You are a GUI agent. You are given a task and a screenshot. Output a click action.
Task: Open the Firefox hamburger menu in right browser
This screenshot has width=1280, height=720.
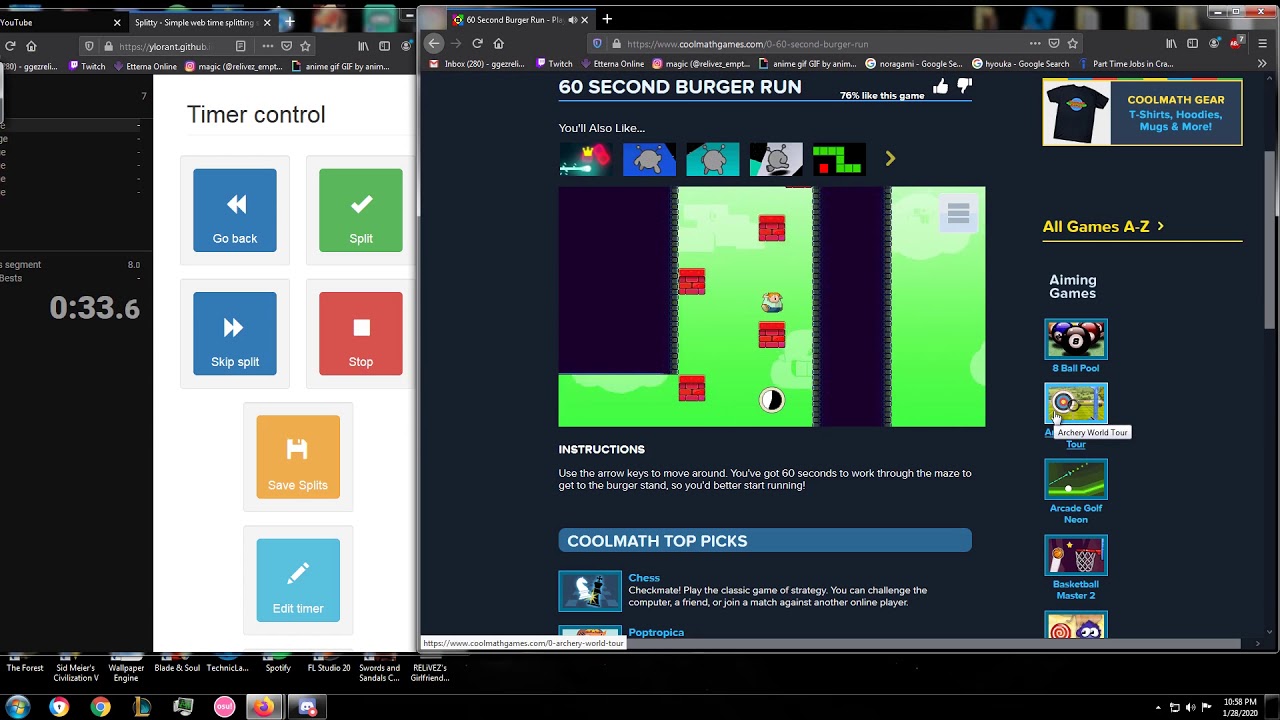coord(1262,43)
